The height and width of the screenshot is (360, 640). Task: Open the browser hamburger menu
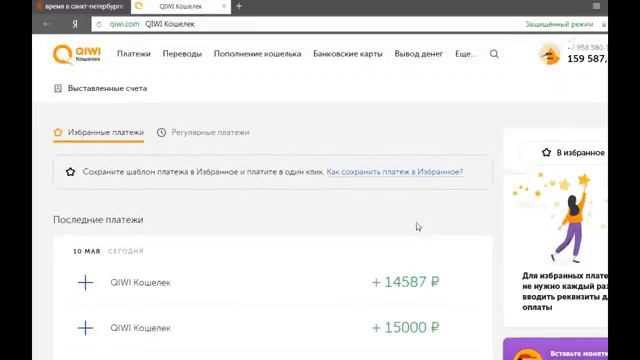[x=596, y=6]
